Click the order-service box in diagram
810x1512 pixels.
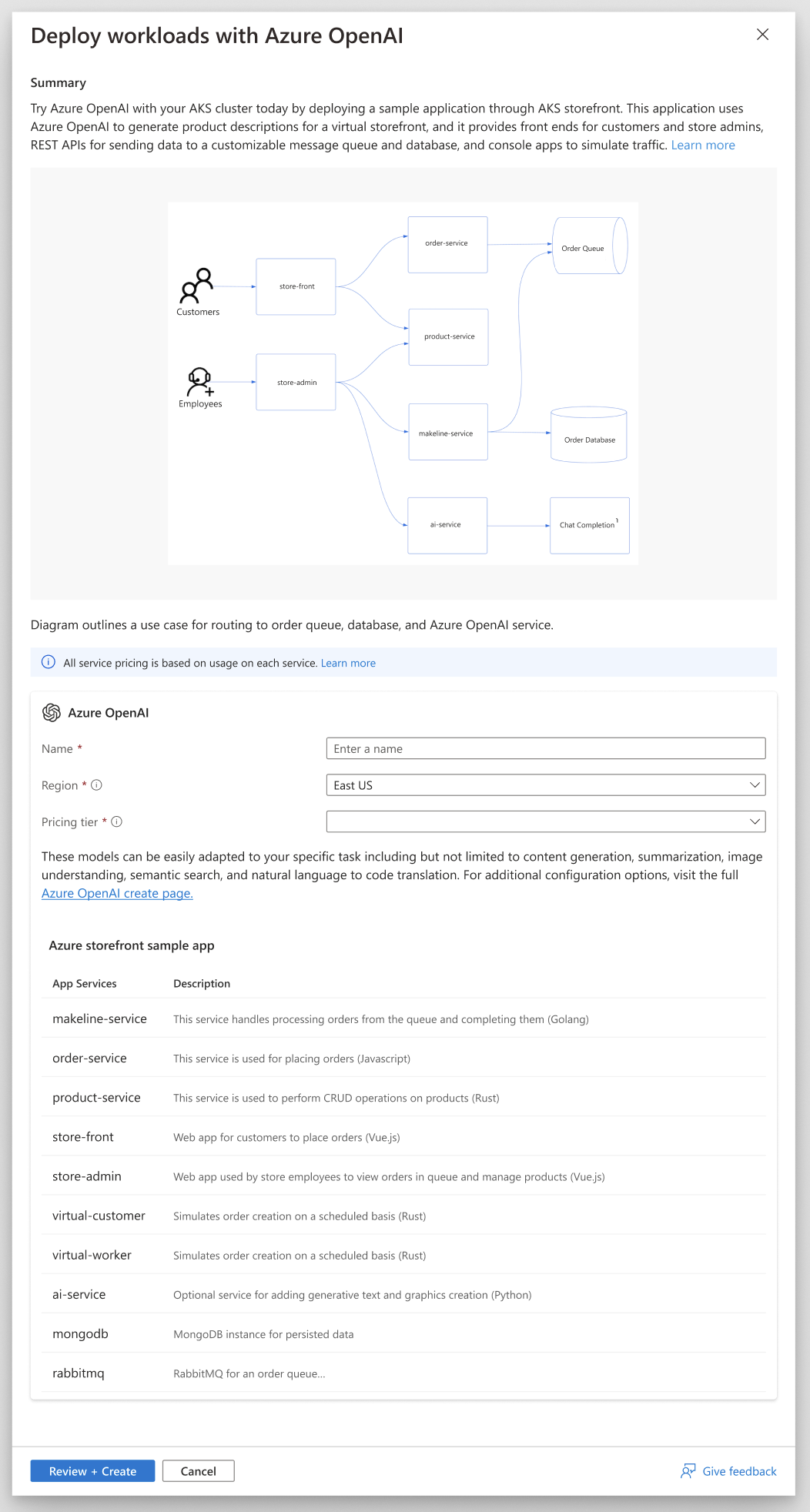[x=447, y=244]
